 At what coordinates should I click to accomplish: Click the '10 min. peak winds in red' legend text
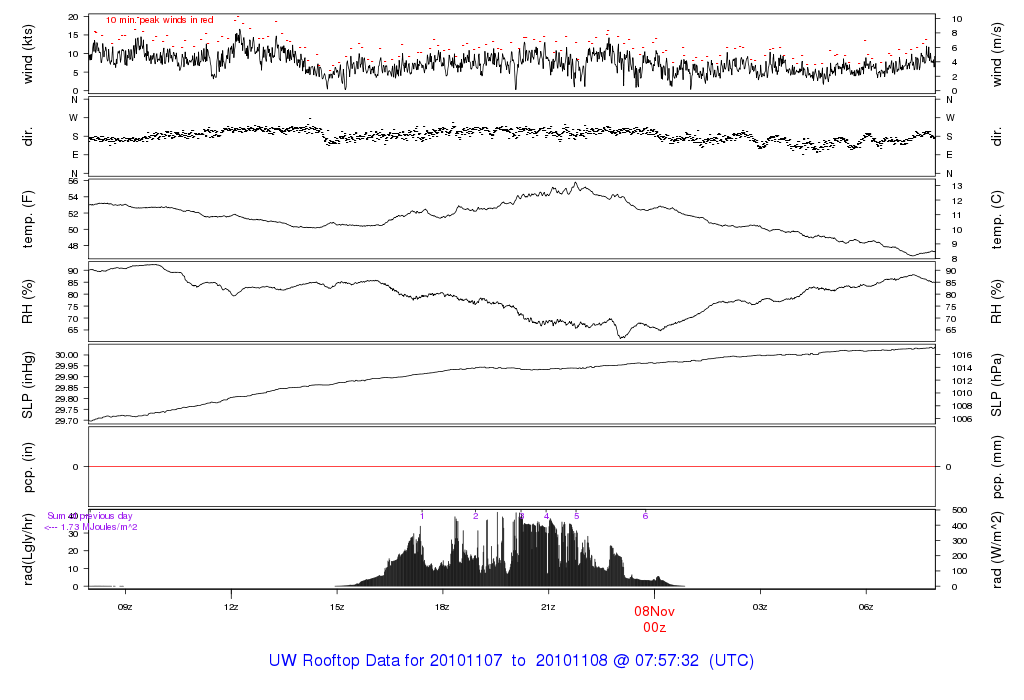tap(160, 20)
